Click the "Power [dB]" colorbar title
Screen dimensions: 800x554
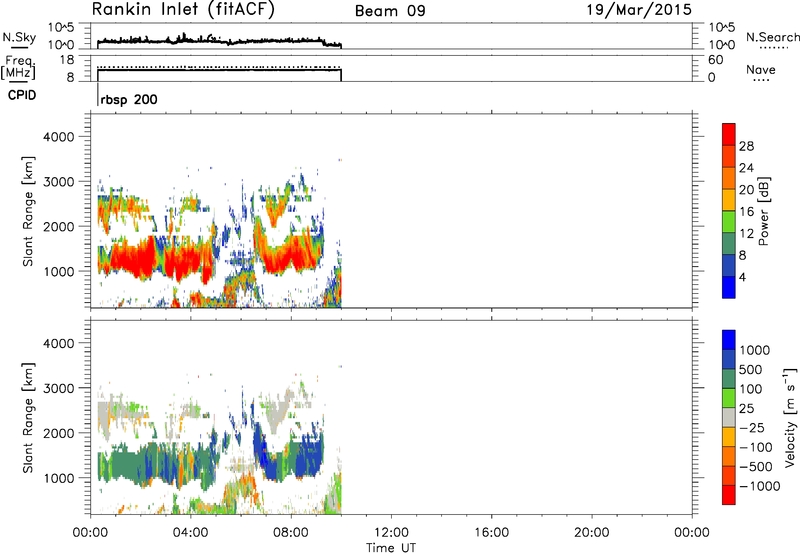764,211
